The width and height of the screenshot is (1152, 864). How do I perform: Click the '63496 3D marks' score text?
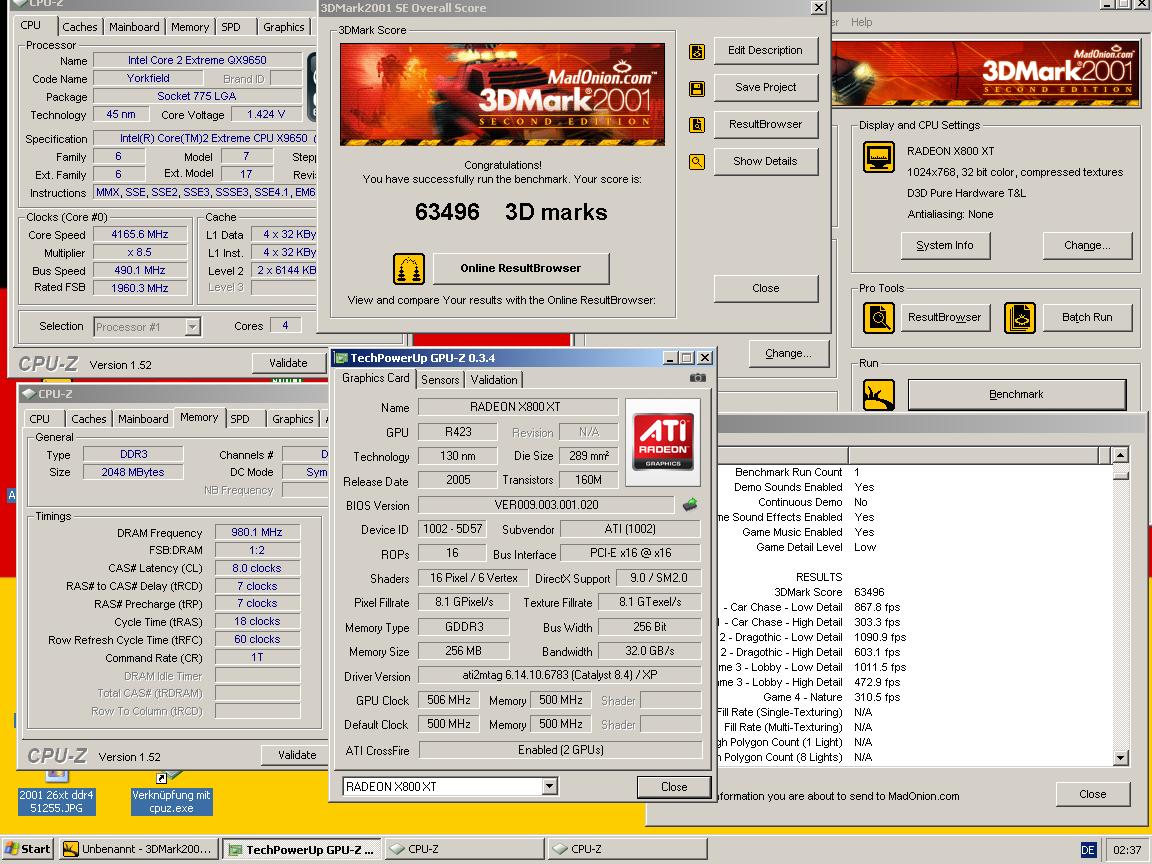coord(511,212)
